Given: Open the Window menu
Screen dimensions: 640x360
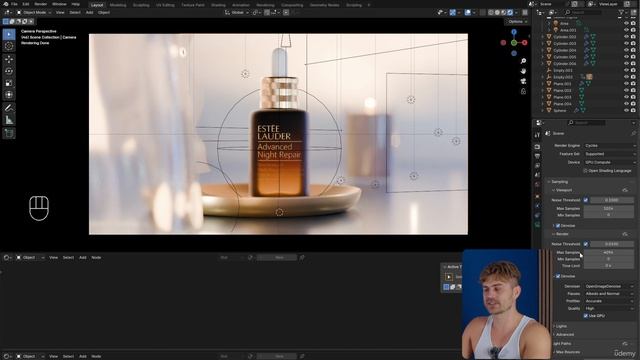Looking at the screenshot, I should click(x=59, y=4).
